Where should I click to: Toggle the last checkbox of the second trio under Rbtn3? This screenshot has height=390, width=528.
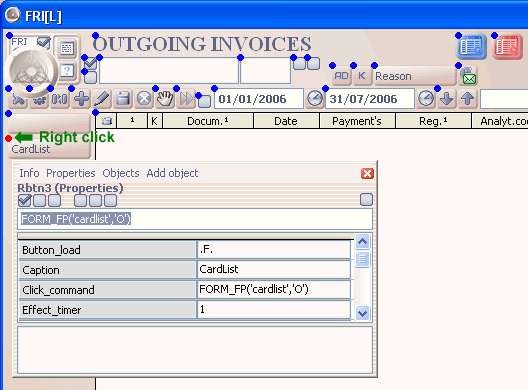tap(110, 200)
